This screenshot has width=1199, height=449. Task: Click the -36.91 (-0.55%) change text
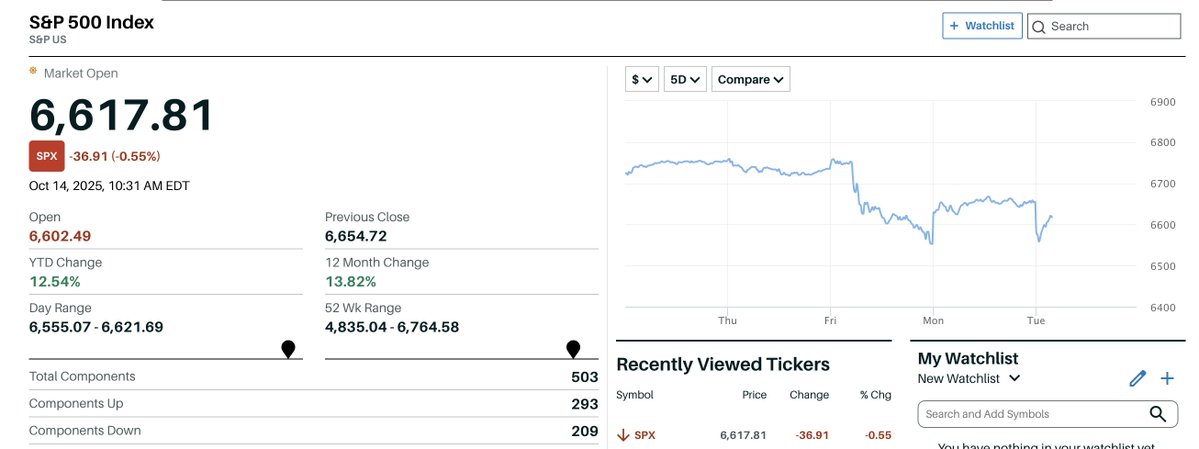pos(115,157)
